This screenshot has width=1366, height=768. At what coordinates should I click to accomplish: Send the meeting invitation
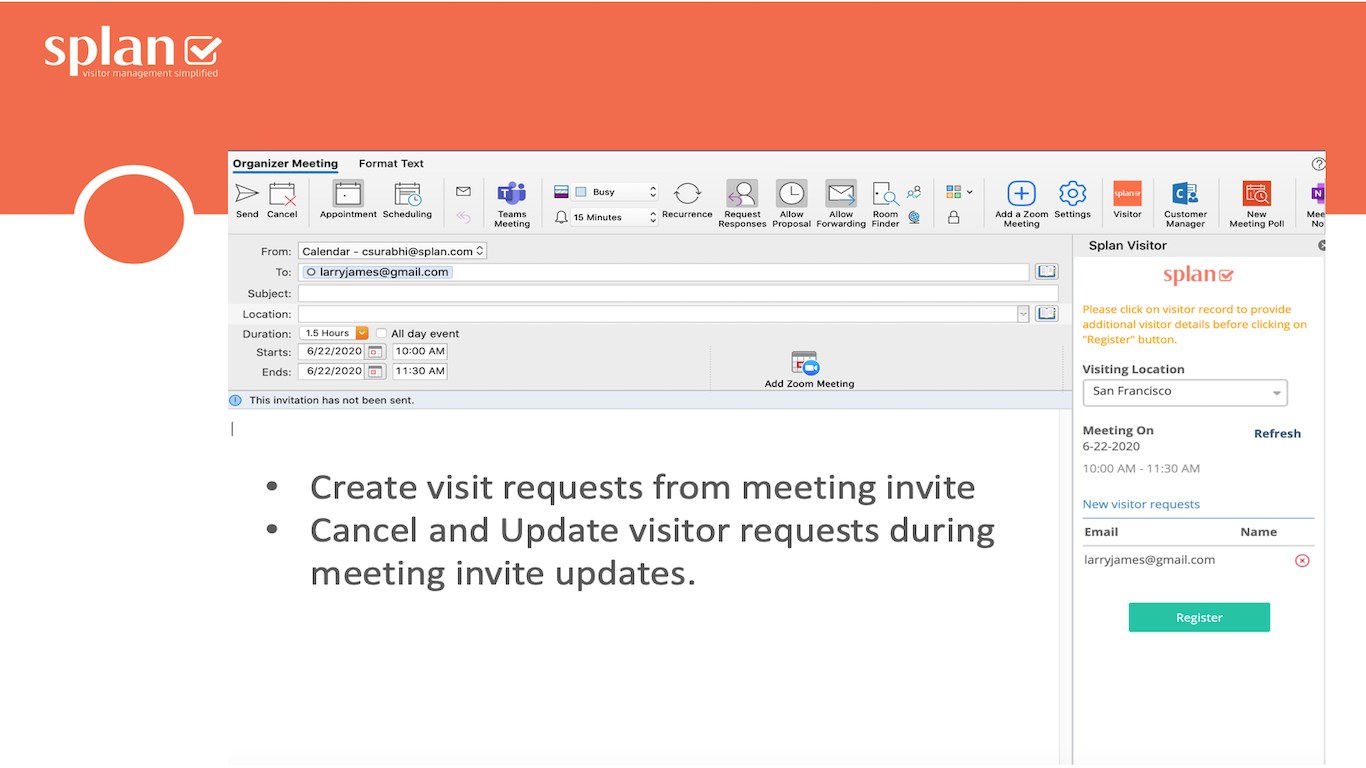pyautogui.click(x=247, y=200)
